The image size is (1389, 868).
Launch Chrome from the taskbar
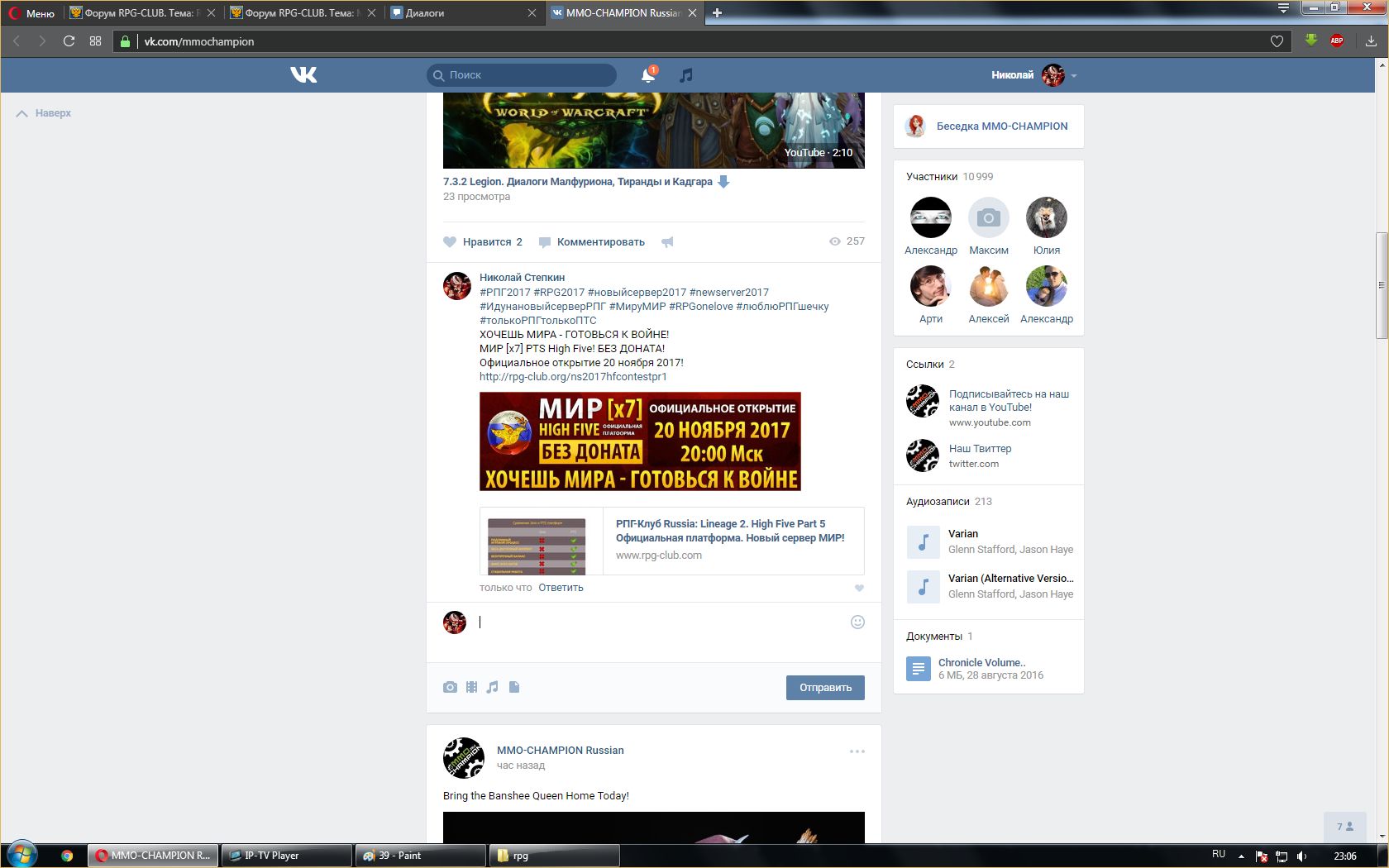(x=67, y=856)
